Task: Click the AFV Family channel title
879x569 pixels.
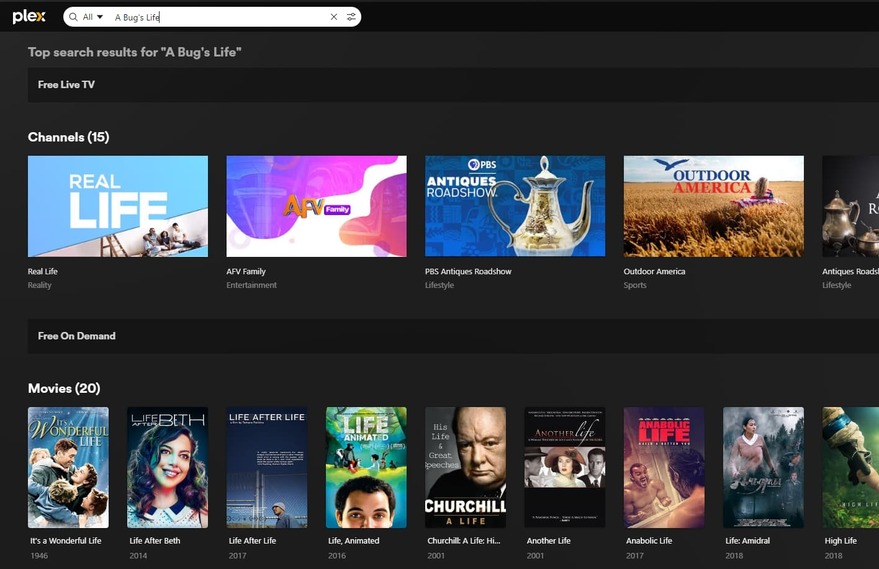Action: point(246,271)
